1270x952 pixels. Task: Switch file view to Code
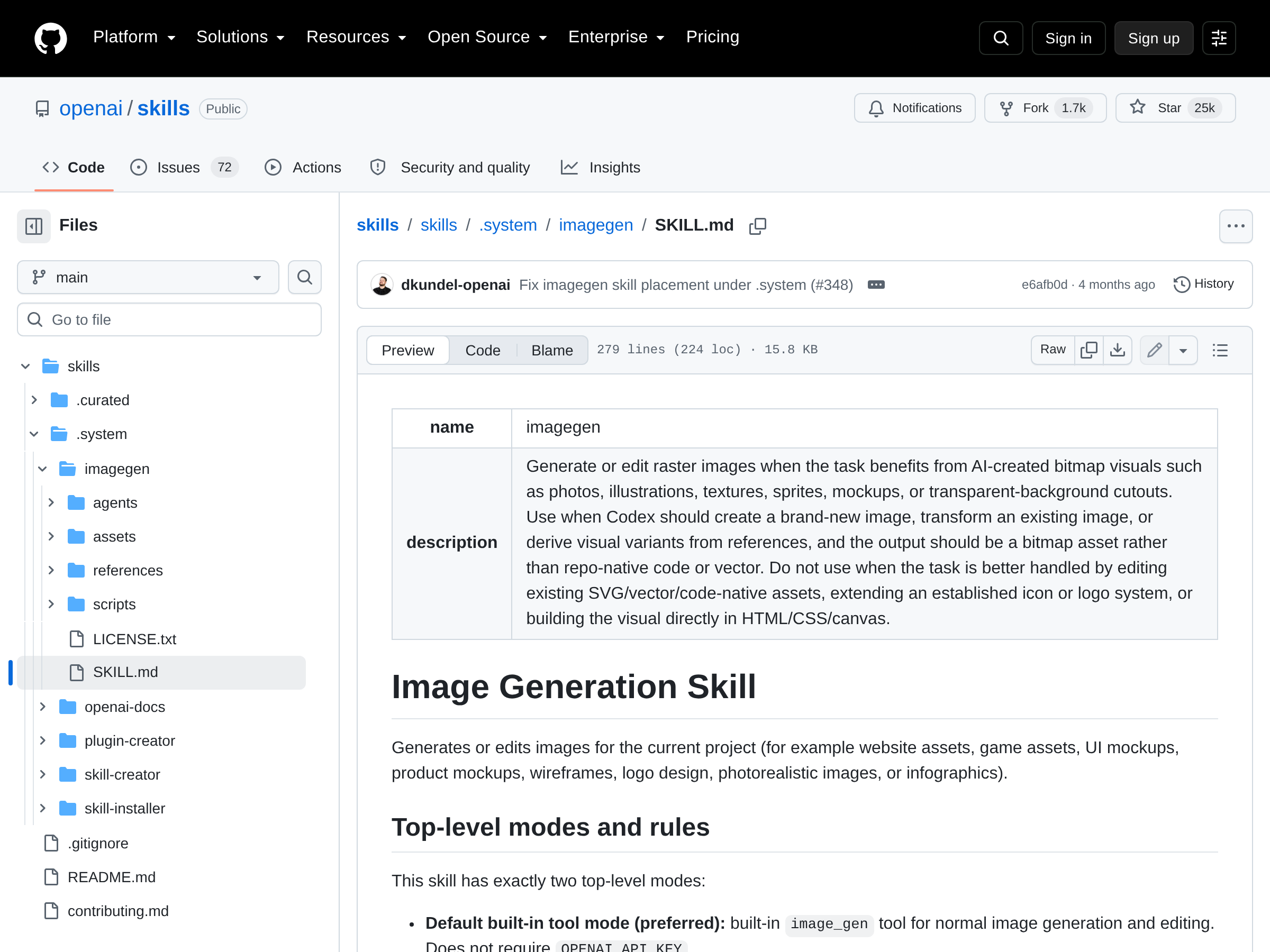point(483,350)
